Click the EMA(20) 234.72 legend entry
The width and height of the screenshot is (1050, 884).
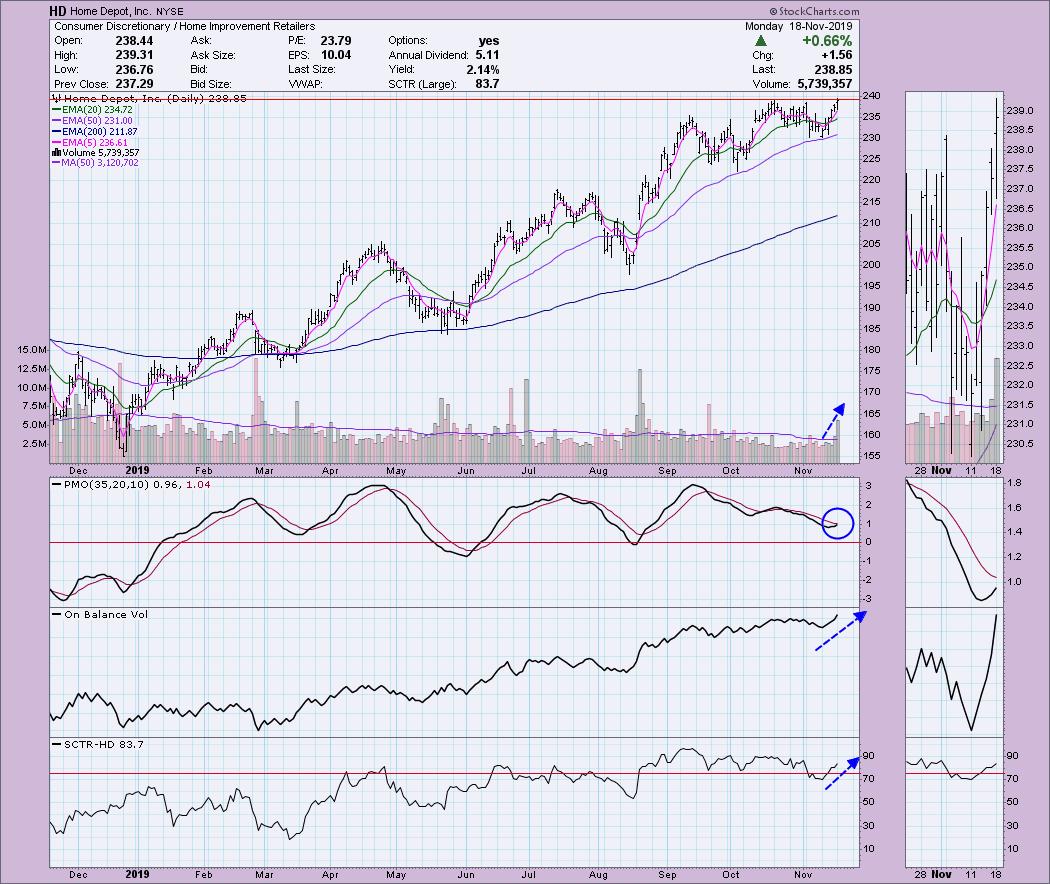pyautogui.click(x=93, y=109)
